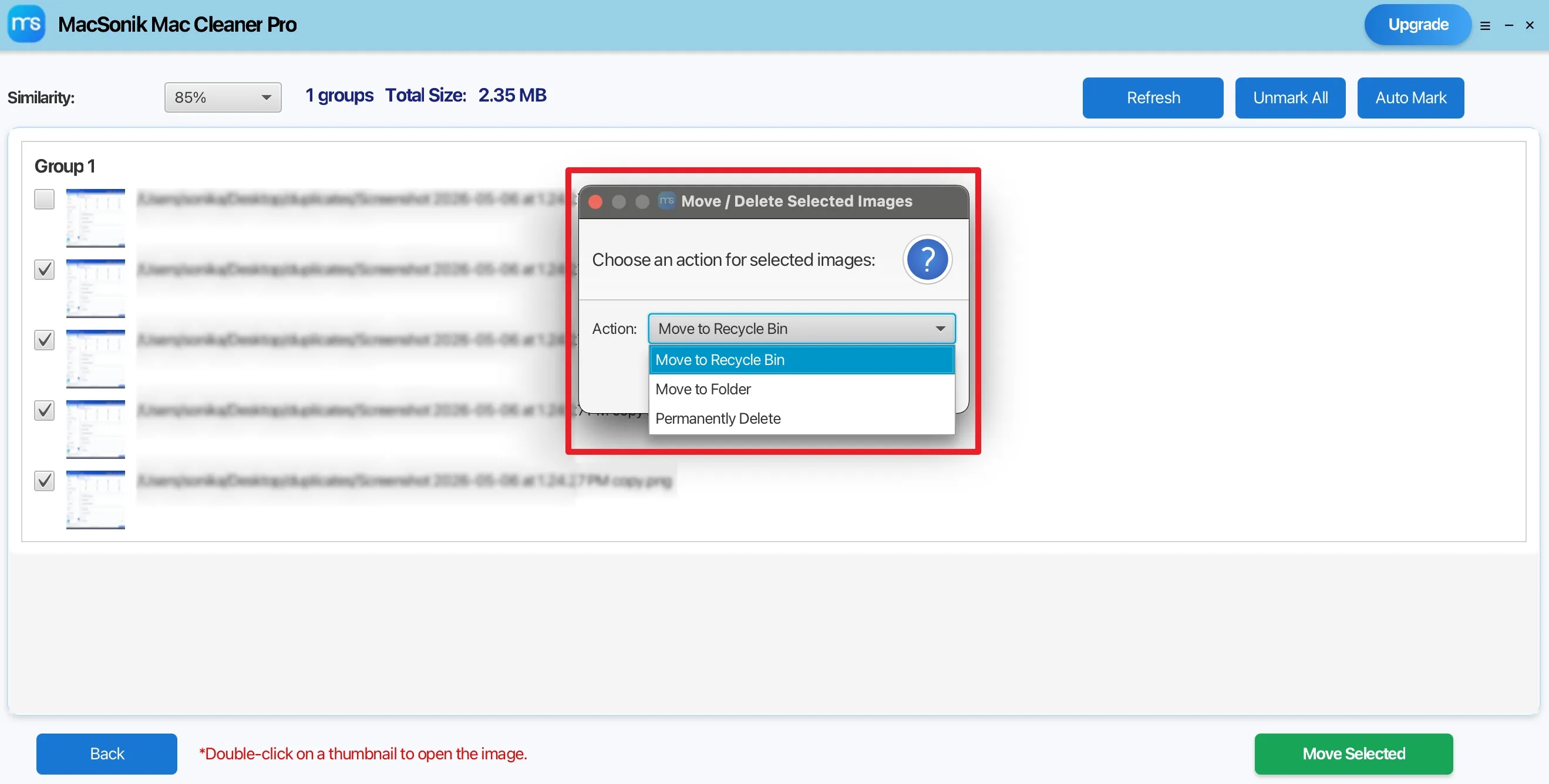Click the Back button
This screenshot has width=1549, height=784.
point(106,754)
